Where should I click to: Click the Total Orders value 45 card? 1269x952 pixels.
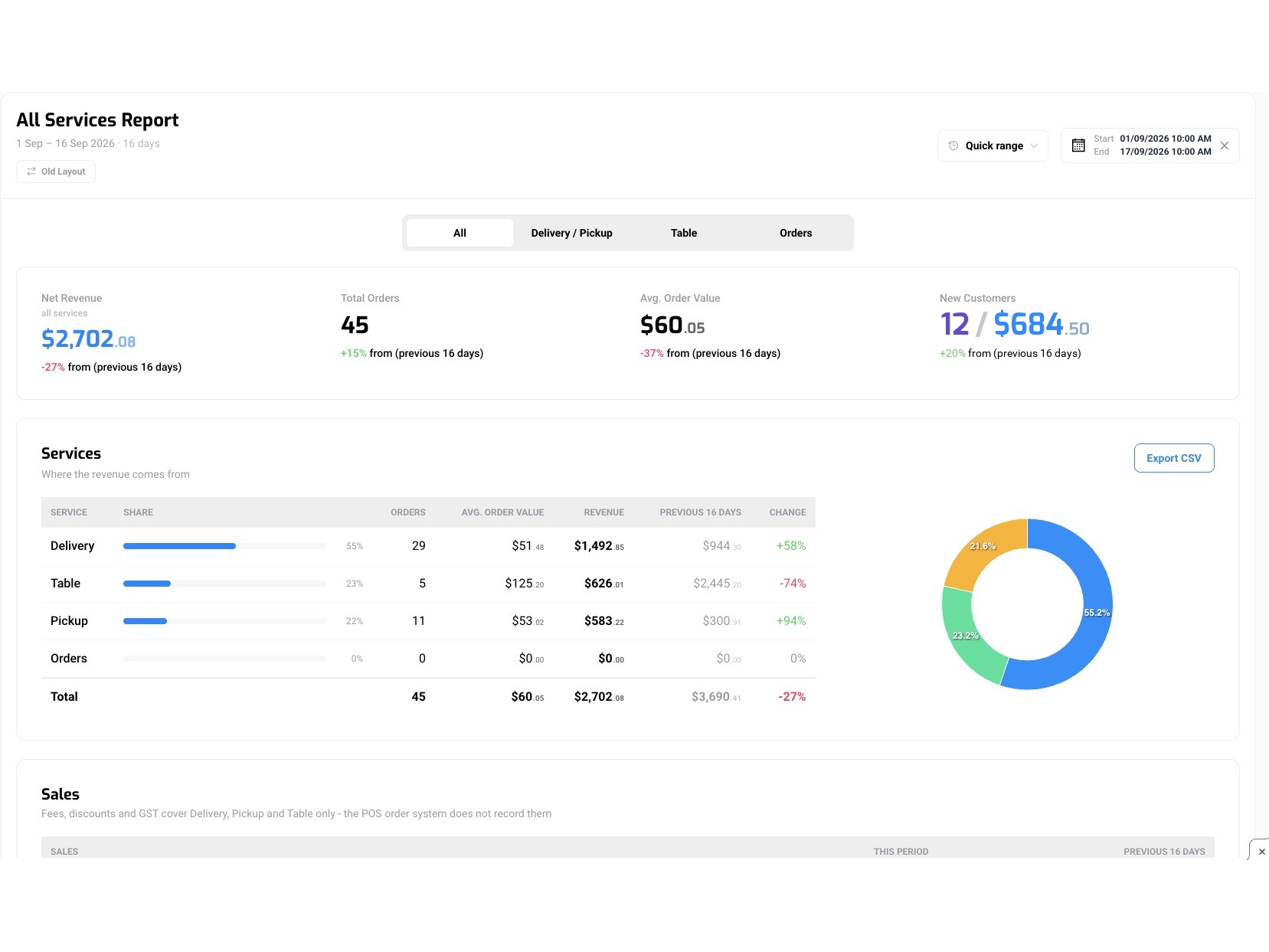[355, 325]
